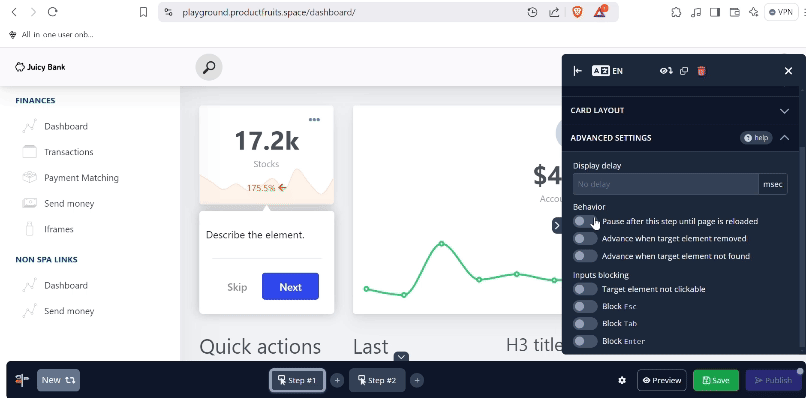Viewport: 806px width, 398px height.
Task: Select the Step #2 tab
Action: pyautogui.click(x=377, y=381)
